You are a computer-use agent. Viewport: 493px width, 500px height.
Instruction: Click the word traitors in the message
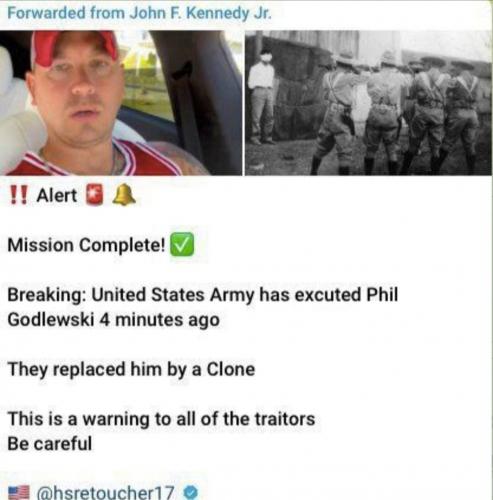285,419
